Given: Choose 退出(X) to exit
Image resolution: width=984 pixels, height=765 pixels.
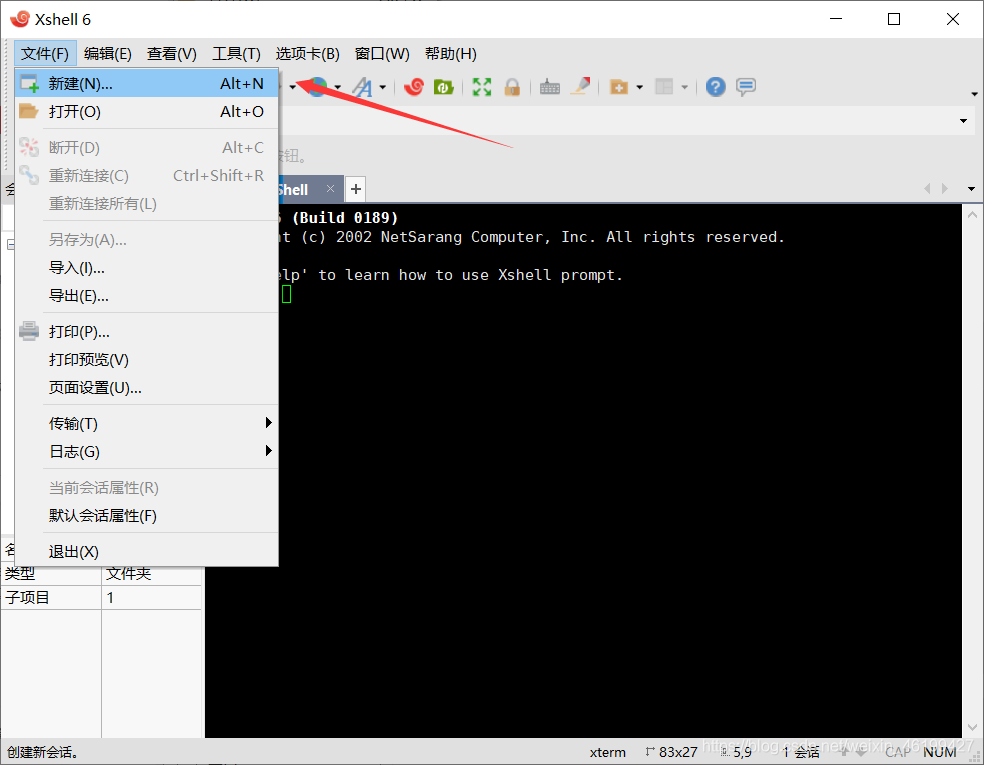Looking at the screenshot, I should click(x=147, y=552).
